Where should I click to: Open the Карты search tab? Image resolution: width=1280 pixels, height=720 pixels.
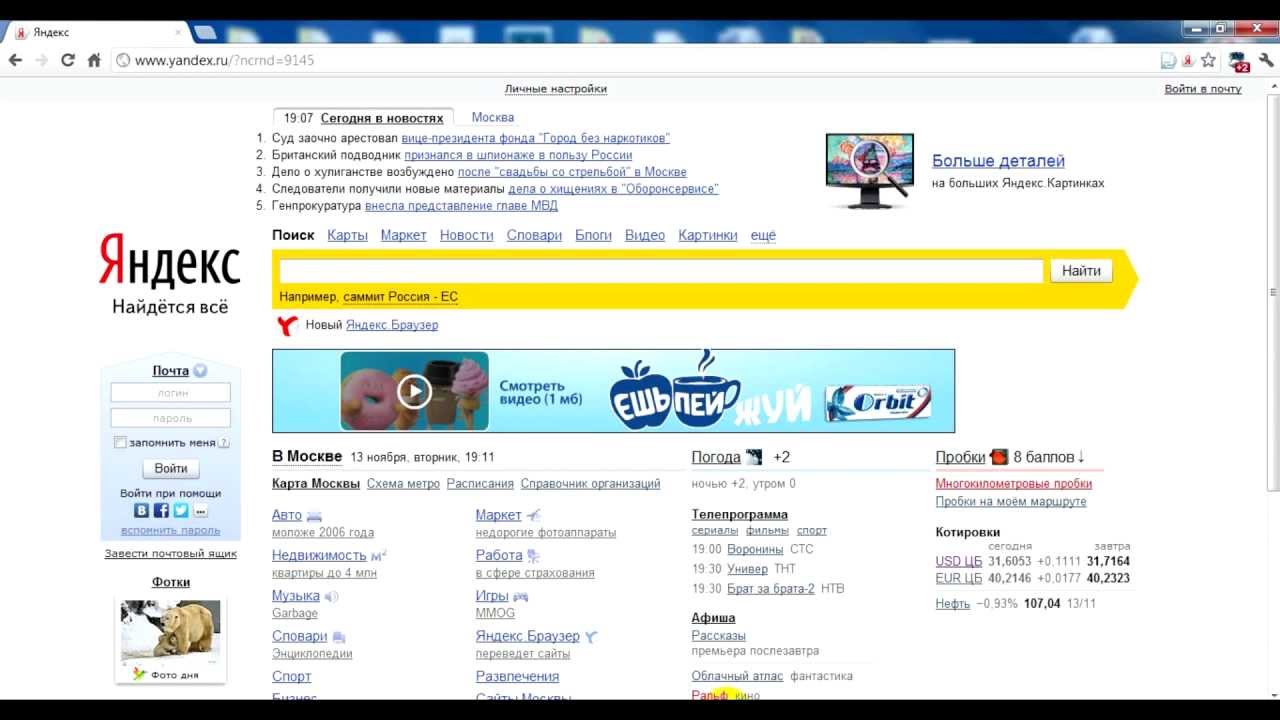347,235
